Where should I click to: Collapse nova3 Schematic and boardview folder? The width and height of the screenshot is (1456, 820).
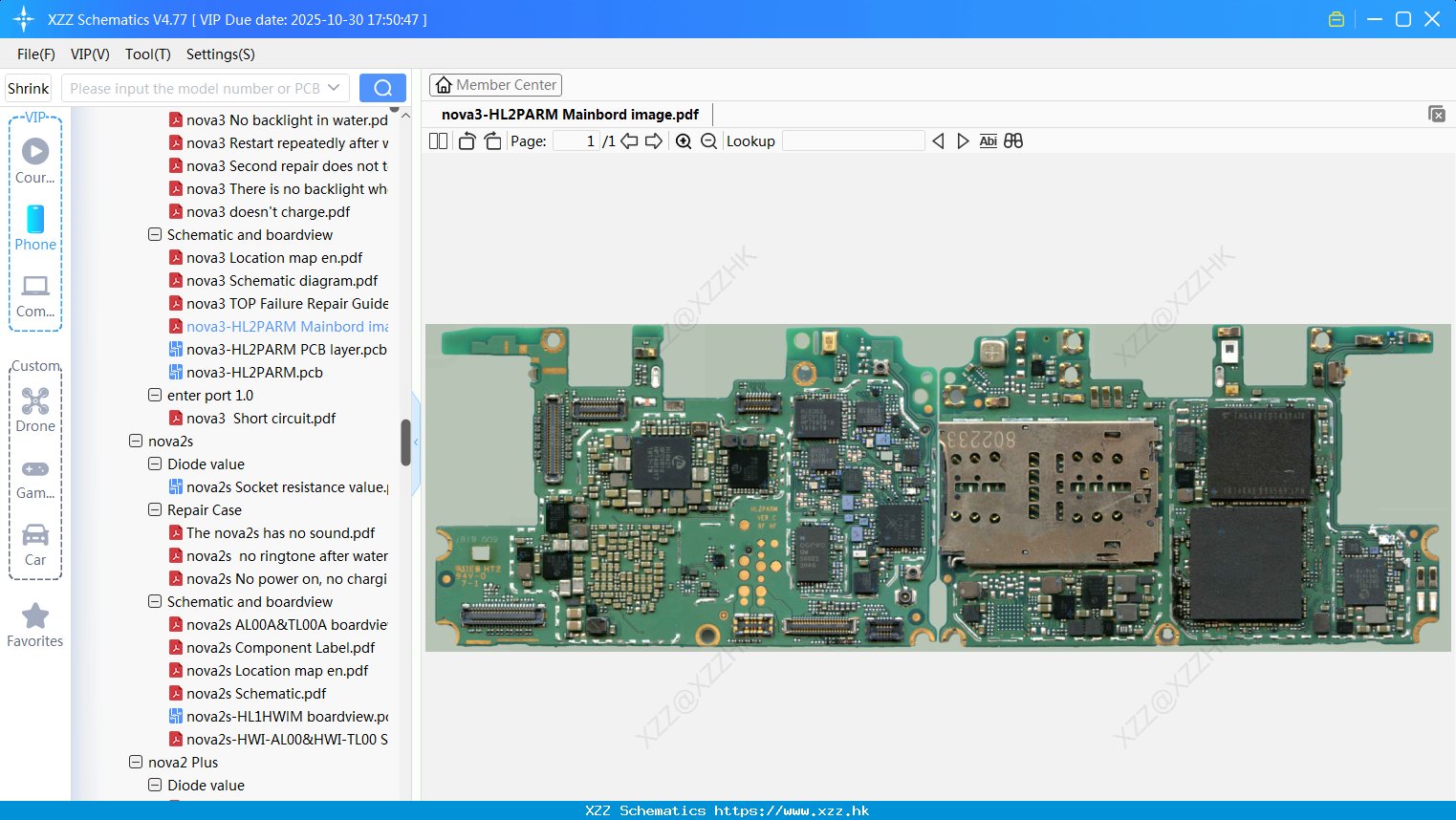tap(155, 234)
